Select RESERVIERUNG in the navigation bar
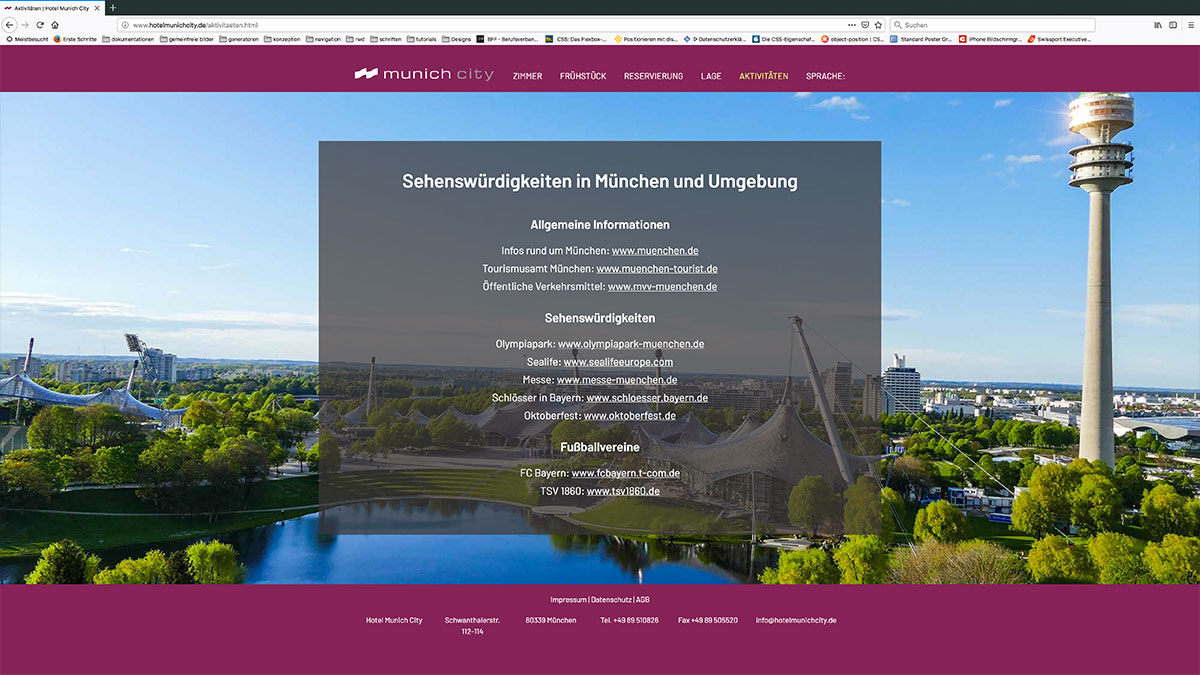 (653, 76)
